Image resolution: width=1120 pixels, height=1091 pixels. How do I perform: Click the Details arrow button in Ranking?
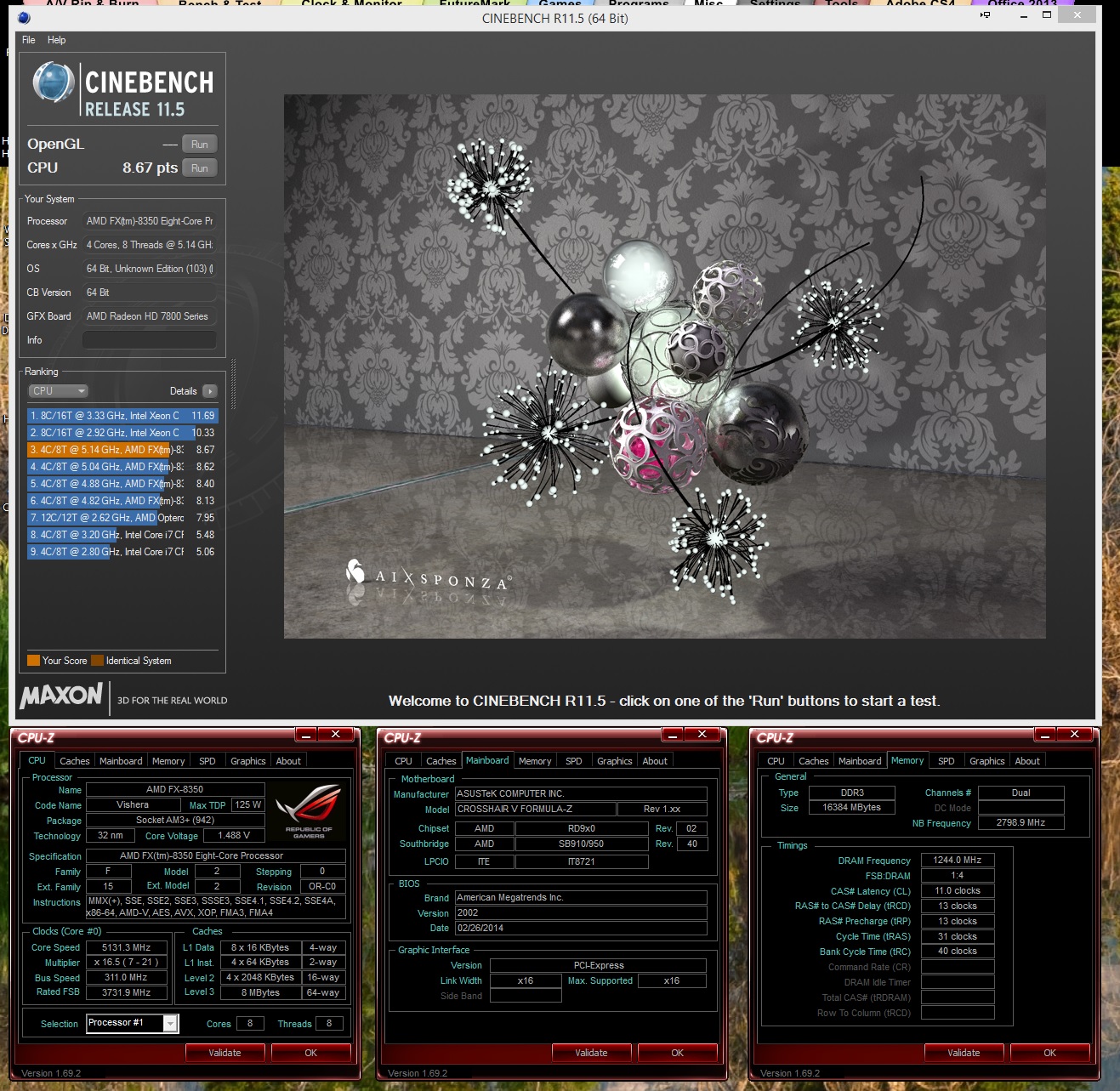[210, 391]
